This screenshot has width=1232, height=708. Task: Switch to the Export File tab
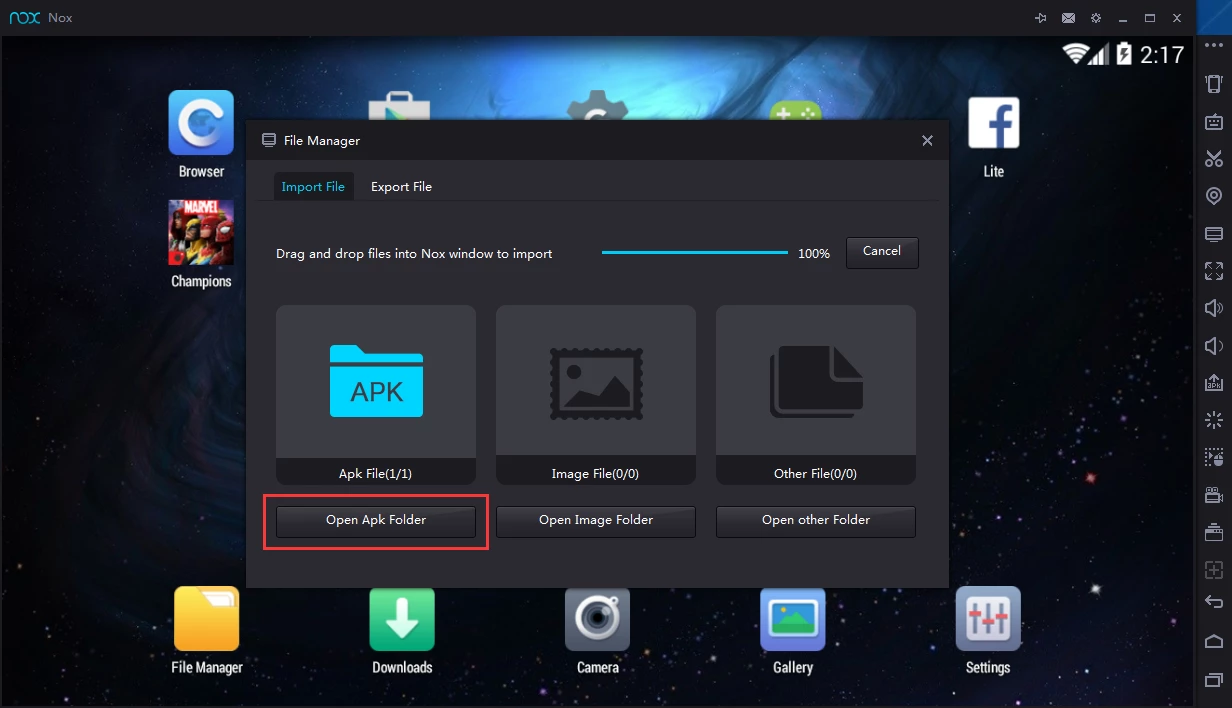click(x=401, y=187)
